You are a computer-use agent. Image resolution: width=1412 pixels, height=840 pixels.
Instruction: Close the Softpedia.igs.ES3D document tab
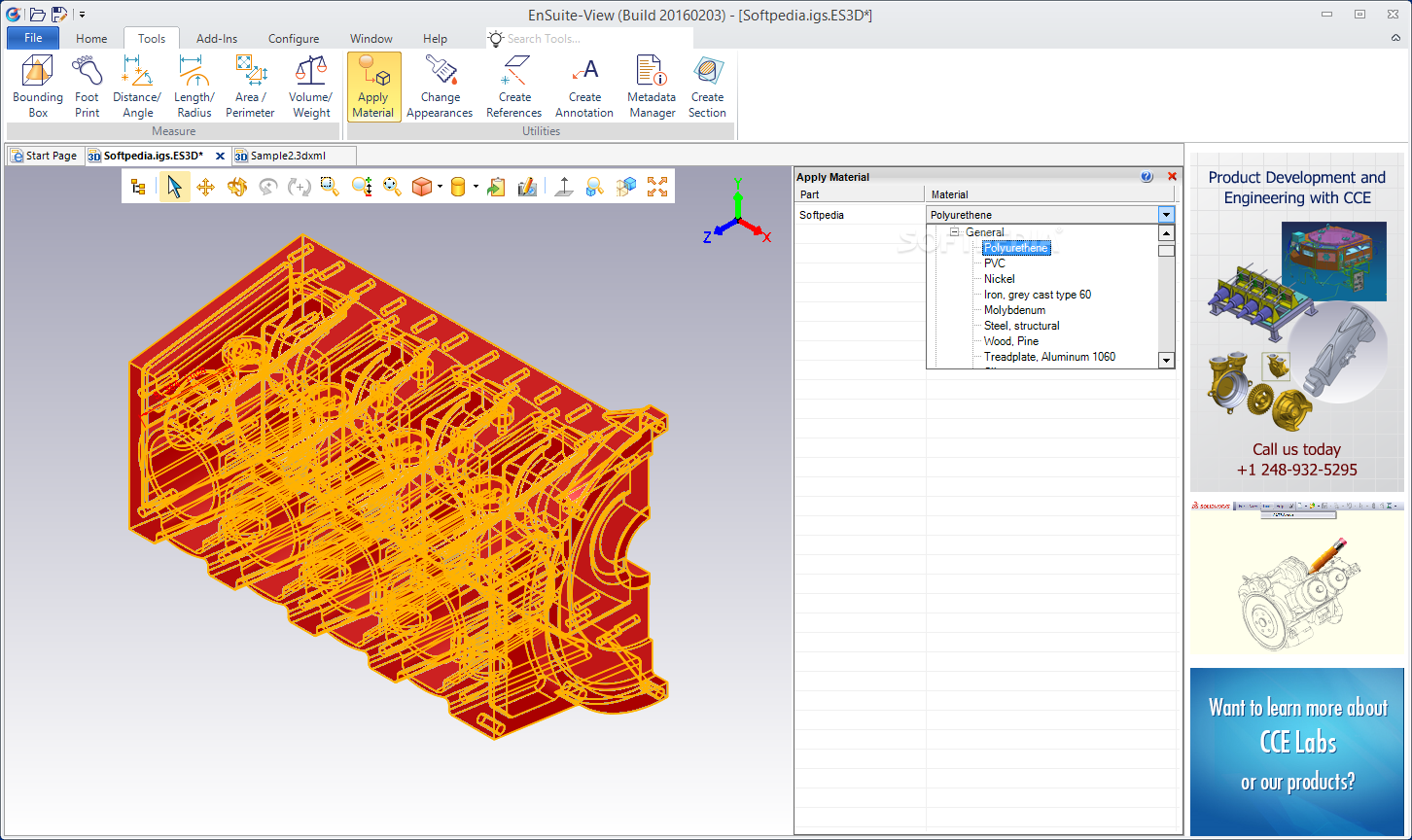pos(220,156)
